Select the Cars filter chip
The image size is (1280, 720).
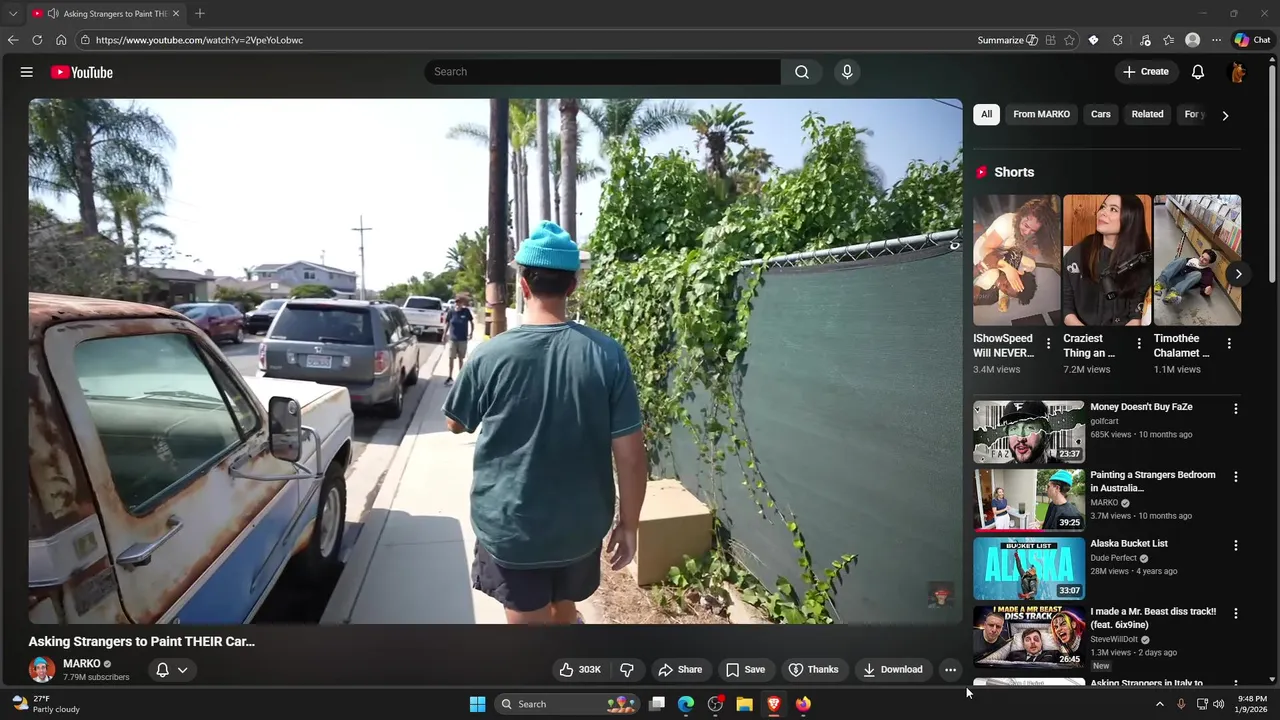click(1101, 114)
